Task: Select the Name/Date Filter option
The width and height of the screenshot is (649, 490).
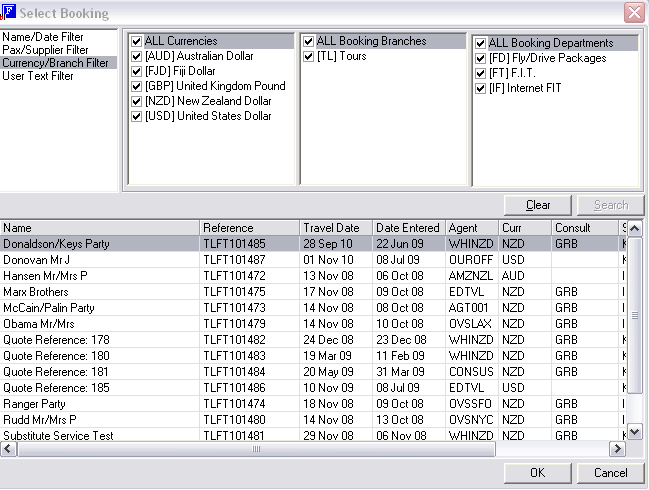Action: pos(44,37)
